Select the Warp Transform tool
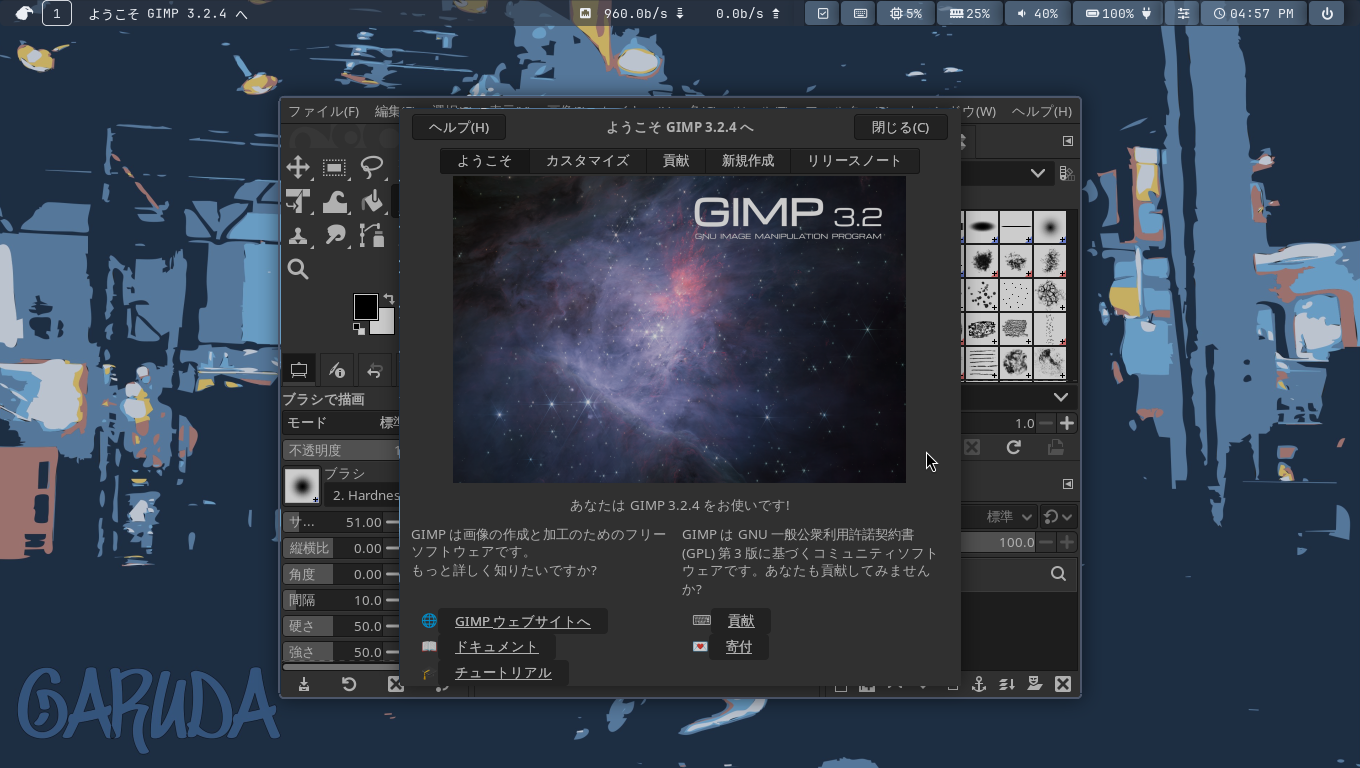The width and height of the screenshot is (1360, 768). [335, 201]
